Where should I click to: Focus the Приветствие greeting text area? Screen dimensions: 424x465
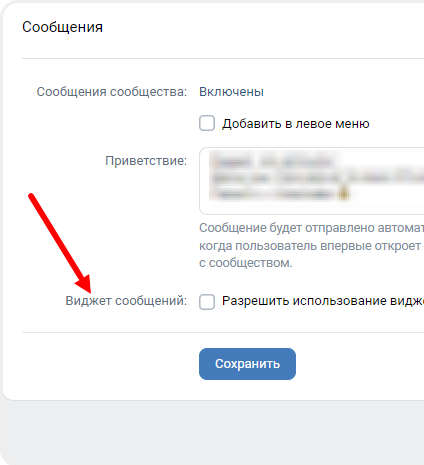[x=312, y=181]
